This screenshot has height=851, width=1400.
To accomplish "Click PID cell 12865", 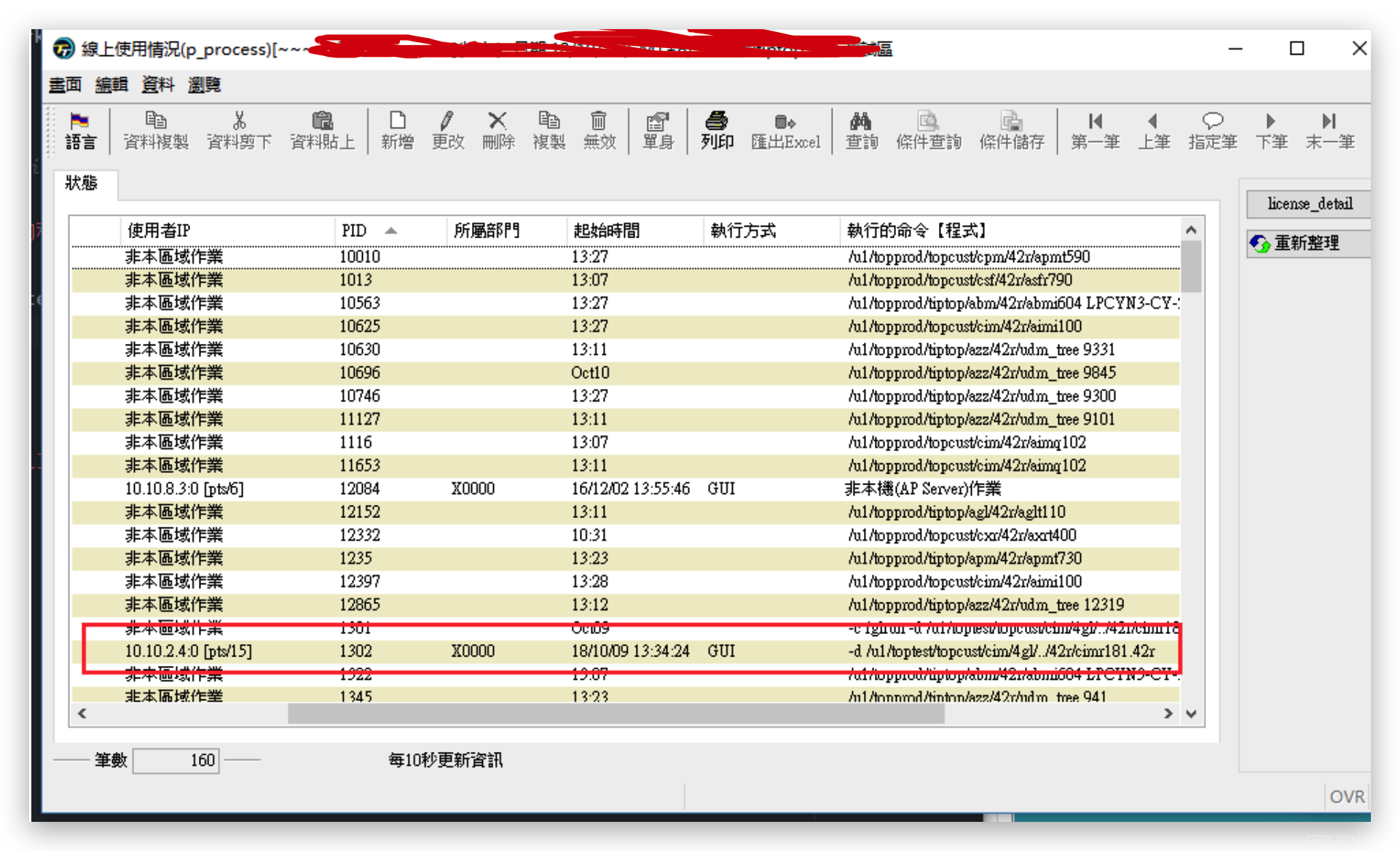I will [x=360, y=605].
